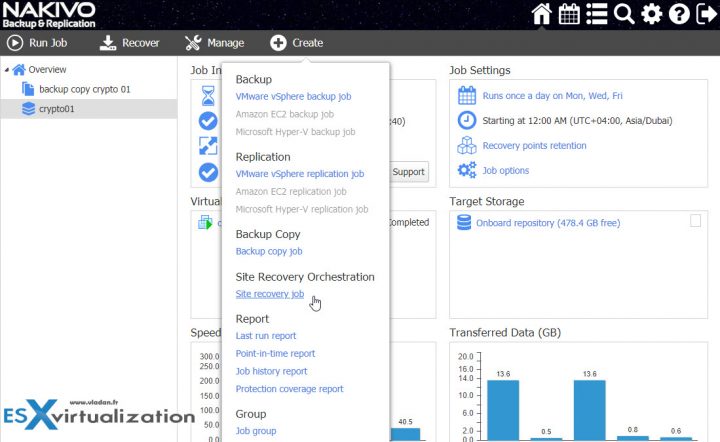Viewport: 720px width, 442px height.
Task: Select VMware vSphere backup job
Action: pos(293,96)
